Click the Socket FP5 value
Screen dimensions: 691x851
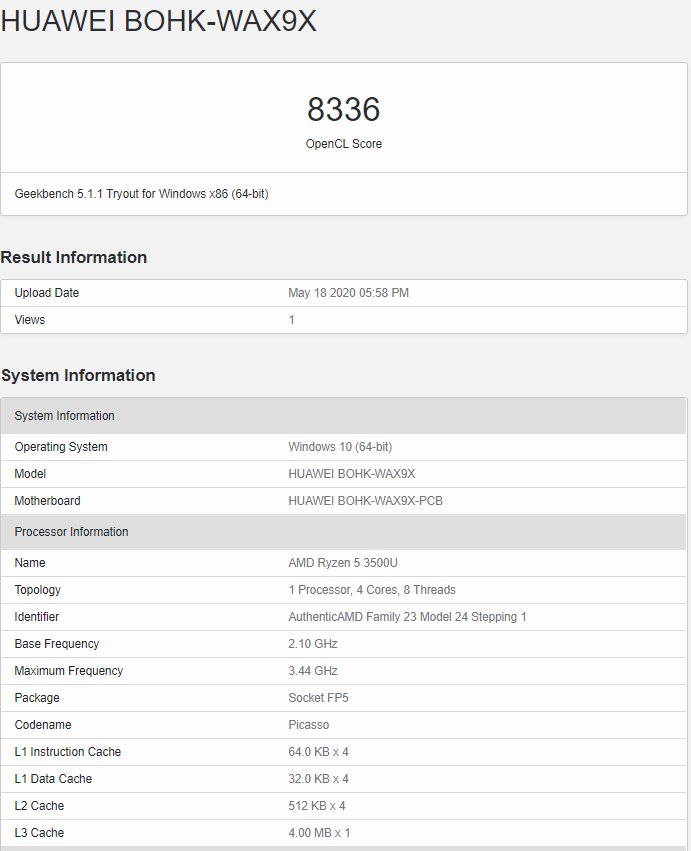tap(318, 698)
